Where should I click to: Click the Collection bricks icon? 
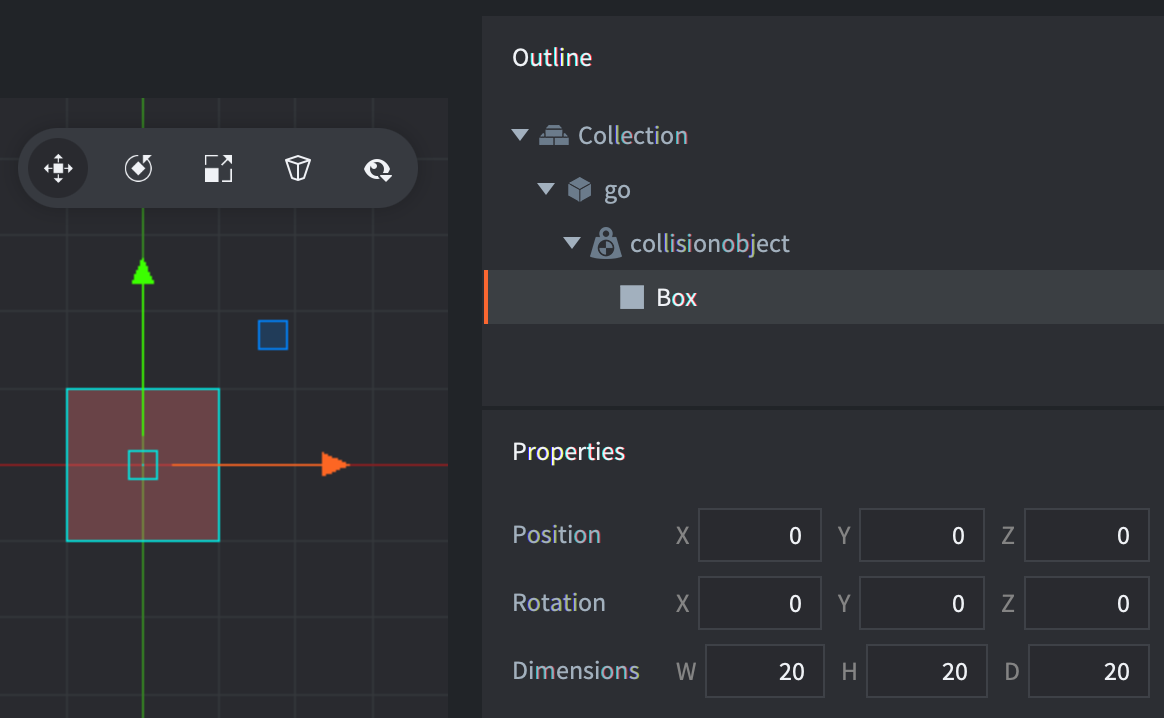(x=553, y=135)
